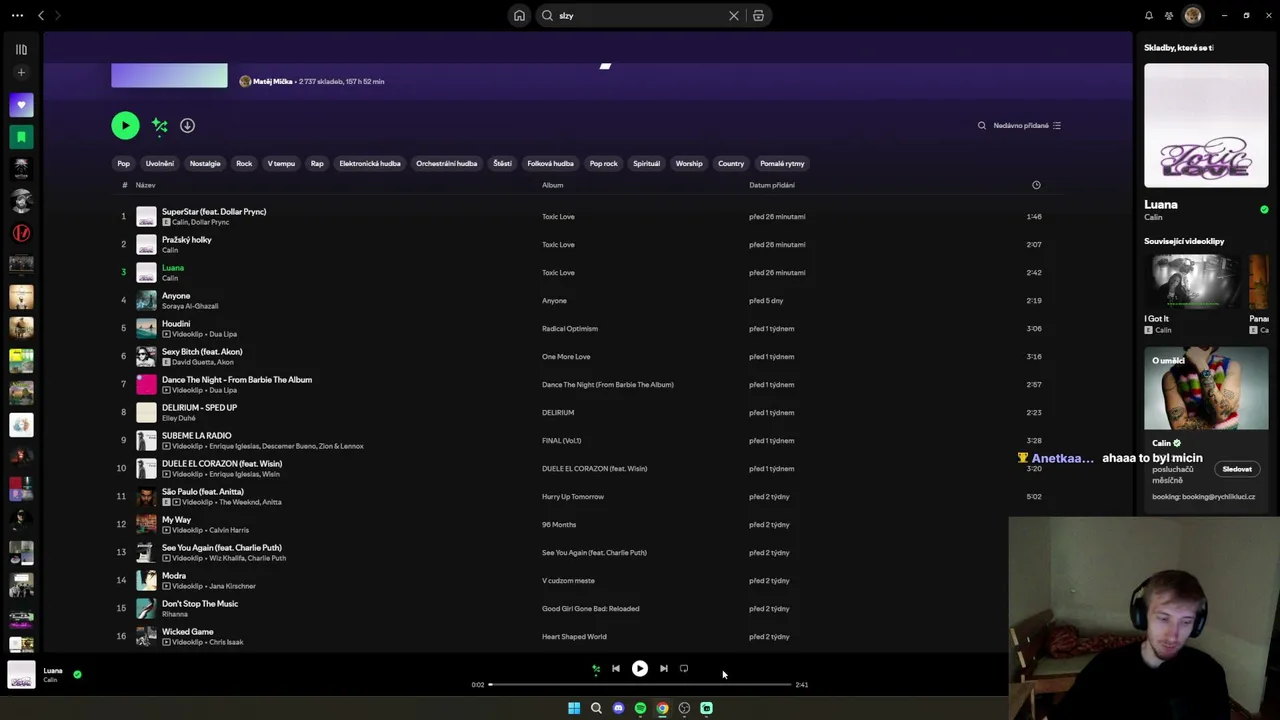The width and height of the screenshot is (1280, 720).
Task: Toggle repeat mode in player bar
Action: click(x=684, y=669)
